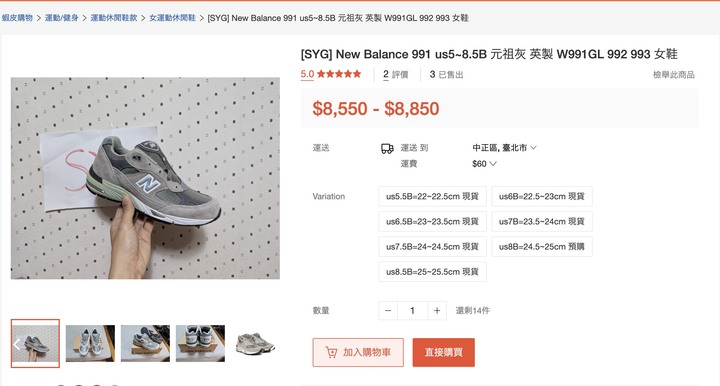Go to 運動/健身 breadcrumb category
Screen dimensions: 720x386
click(62, 18)
